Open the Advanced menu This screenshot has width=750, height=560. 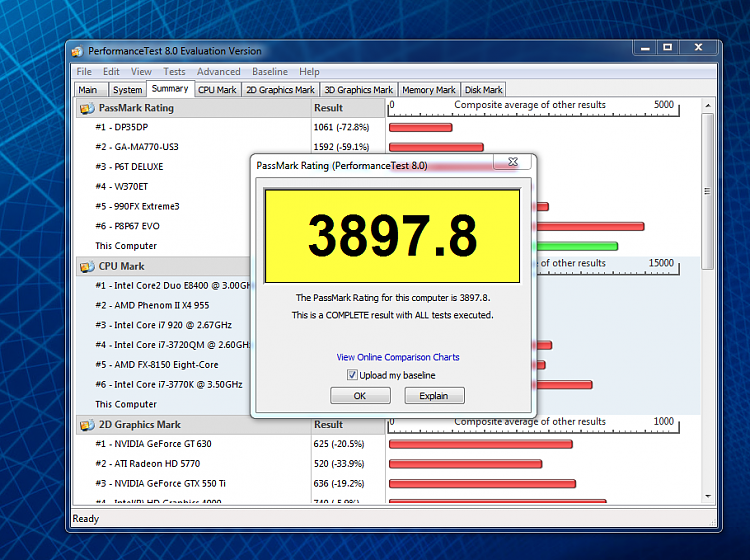tap(219, 72)
